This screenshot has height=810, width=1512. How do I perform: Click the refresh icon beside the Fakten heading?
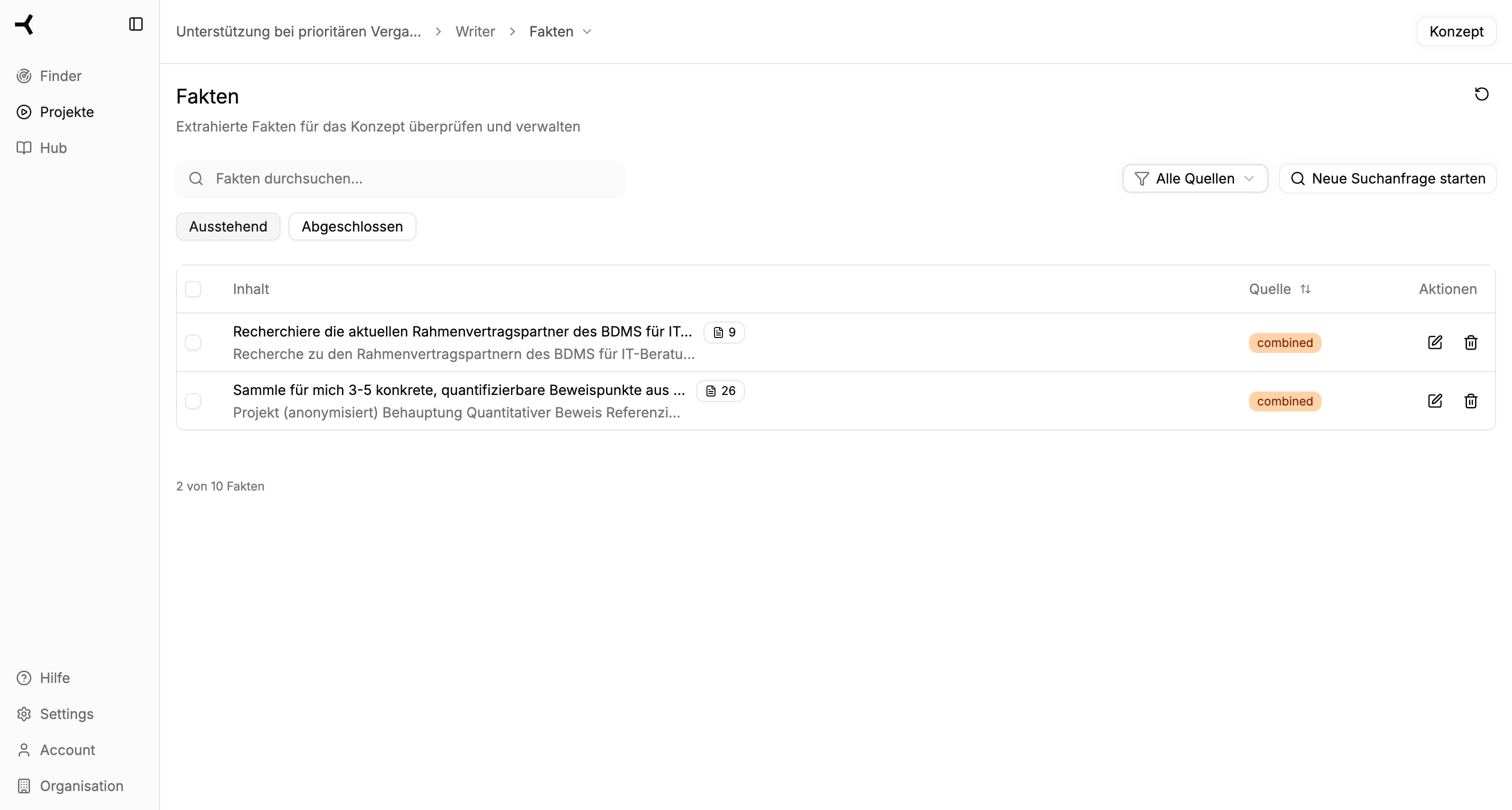[x=1481, y=94]
